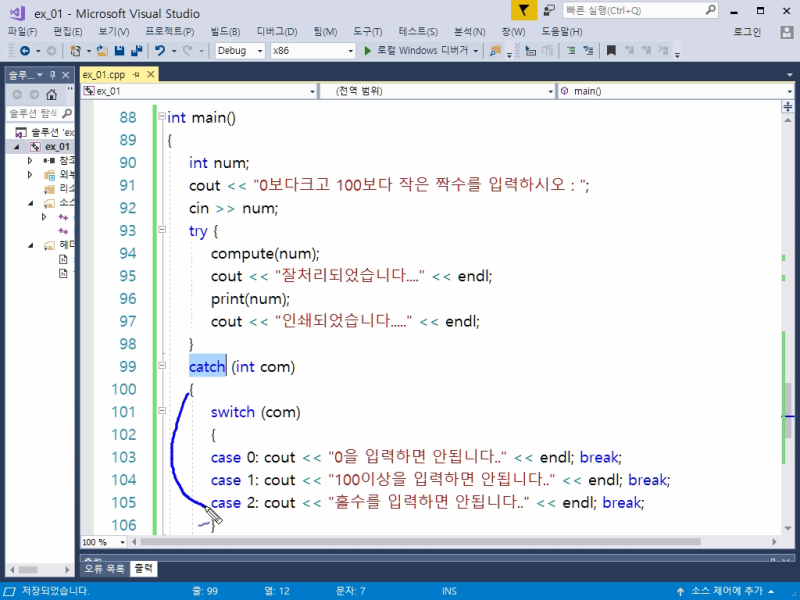Click the Home icon in Solution Explorer
Screen dimensions: 800x600
tap(52, 94)
